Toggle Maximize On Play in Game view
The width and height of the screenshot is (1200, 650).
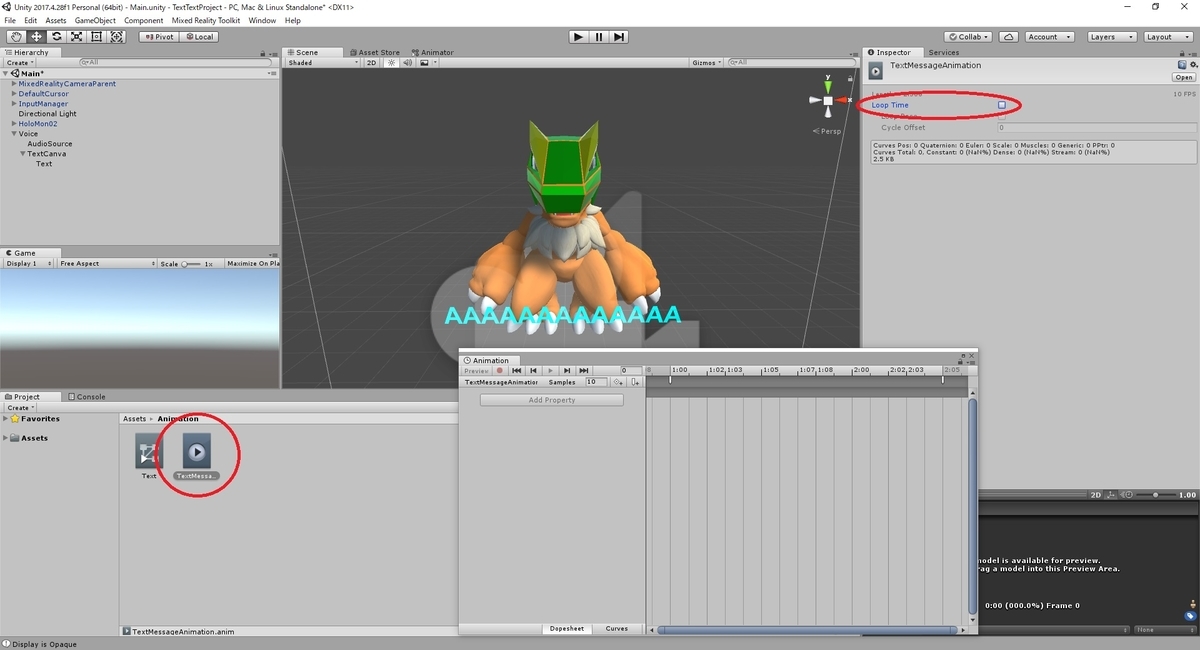tap(252, 263)
